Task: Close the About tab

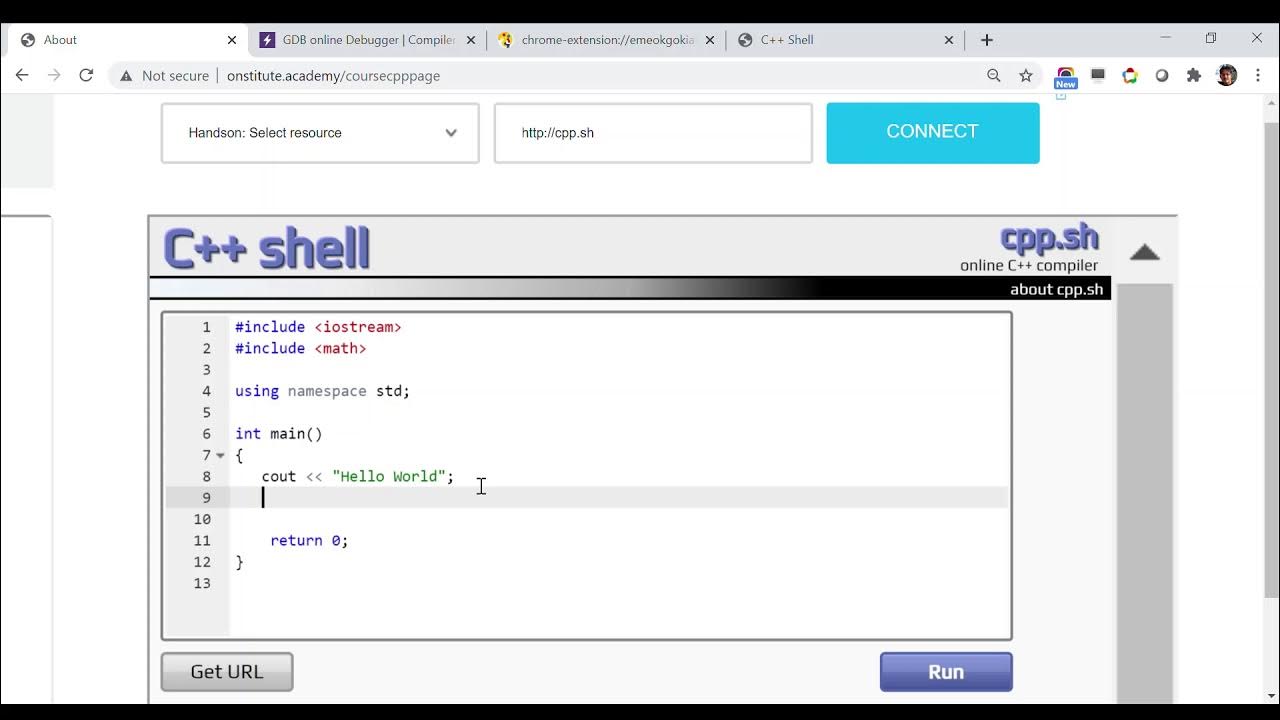Action: (x=232, y=40)
